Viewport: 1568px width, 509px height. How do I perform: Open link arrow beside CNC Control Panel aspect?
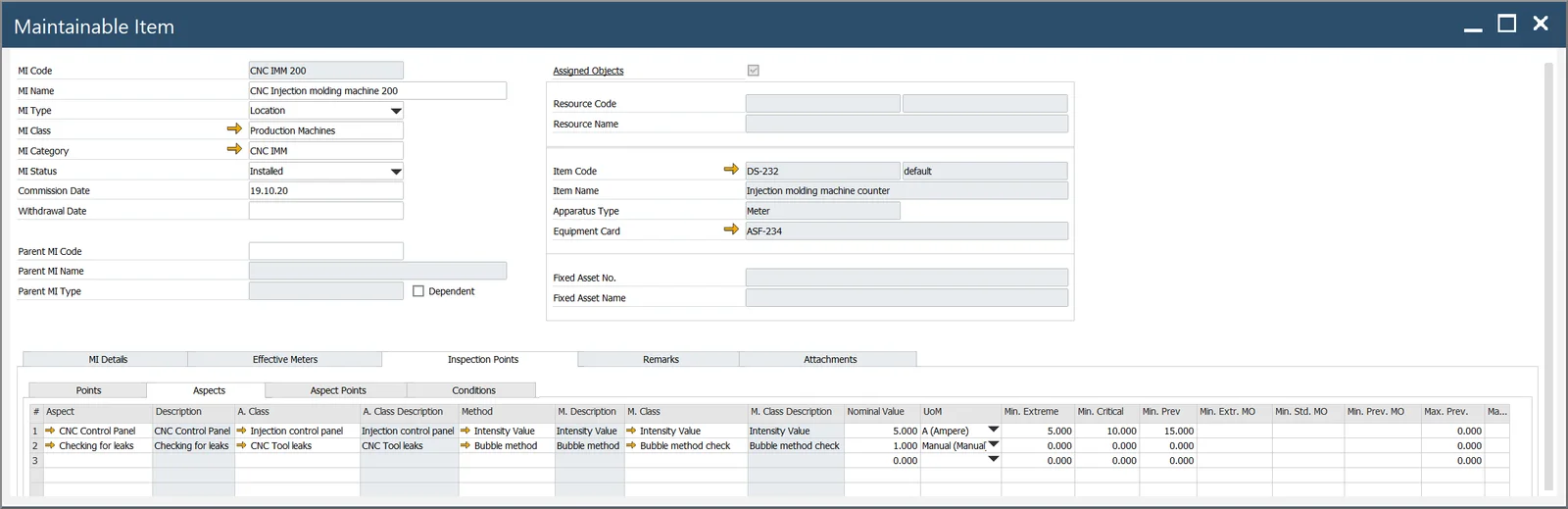click(x=50, y=431)
